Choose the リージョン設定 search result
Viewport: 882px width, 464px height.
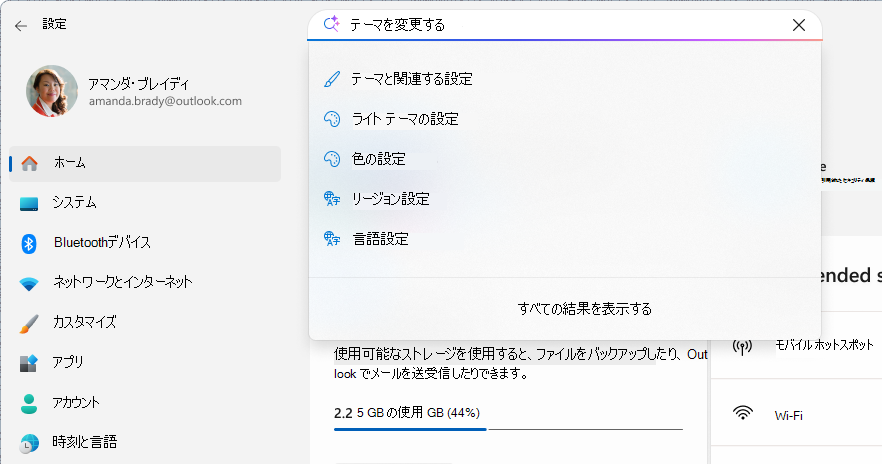coord(565,199)
